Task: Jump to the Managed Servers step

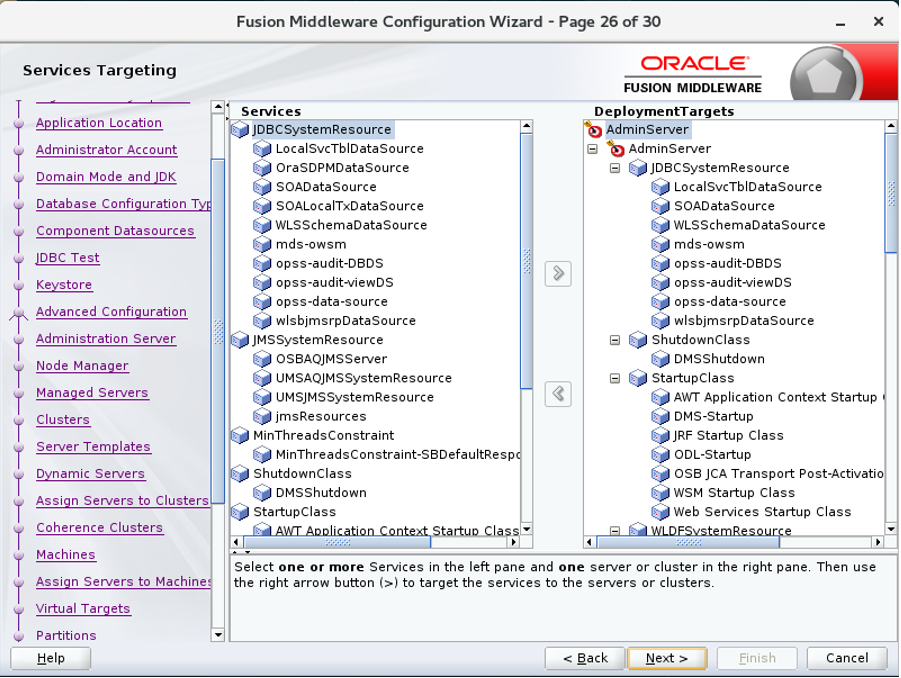Action: 92,393
